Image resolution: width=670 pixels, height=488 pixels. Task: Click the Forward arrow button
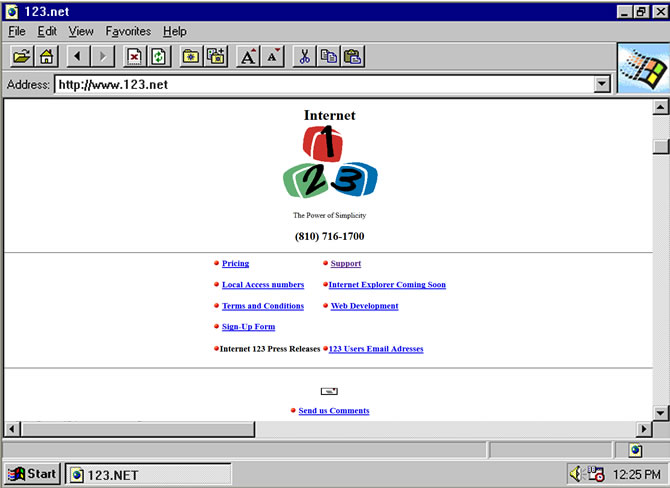[x=103, y=56]
